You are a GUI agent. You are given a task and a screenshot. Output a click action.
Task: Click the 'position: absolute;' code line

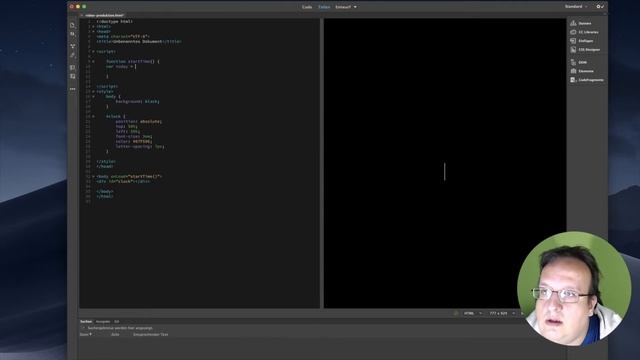click(x=139, y=122)
